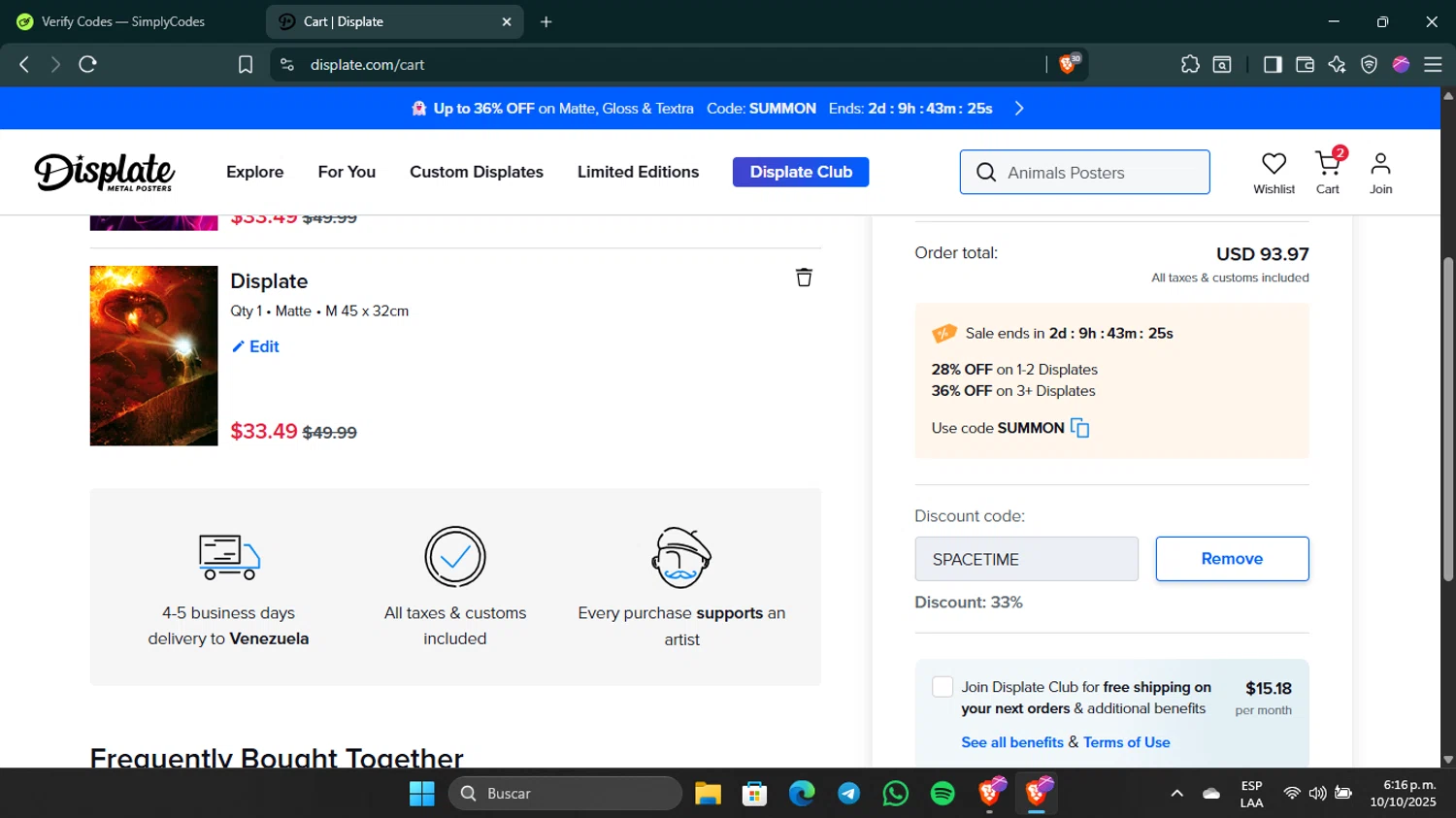Open the Limited Editions menu
The width and height of the screenshot is (1456, 818).
[638, 172]
